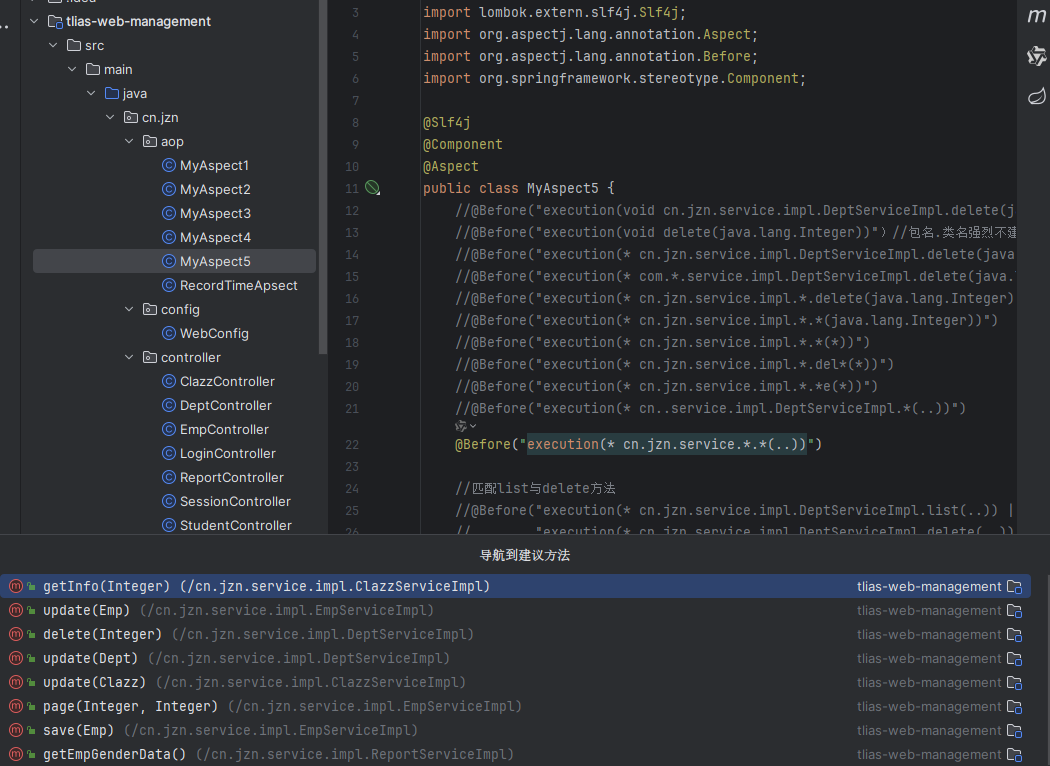Click the class icon of MyAspect3

pos(169,214)
